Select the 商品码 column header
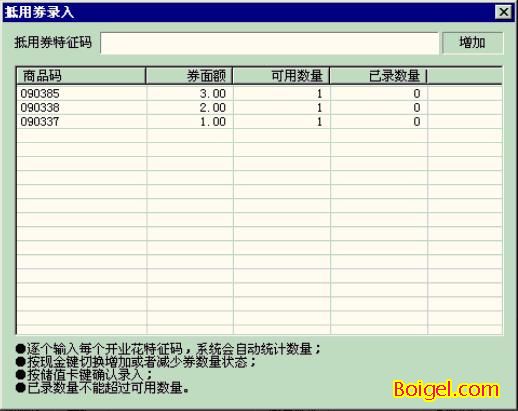The height and width of the screenshot is (411, 518). pyautogui.click(x=81, y=76)
